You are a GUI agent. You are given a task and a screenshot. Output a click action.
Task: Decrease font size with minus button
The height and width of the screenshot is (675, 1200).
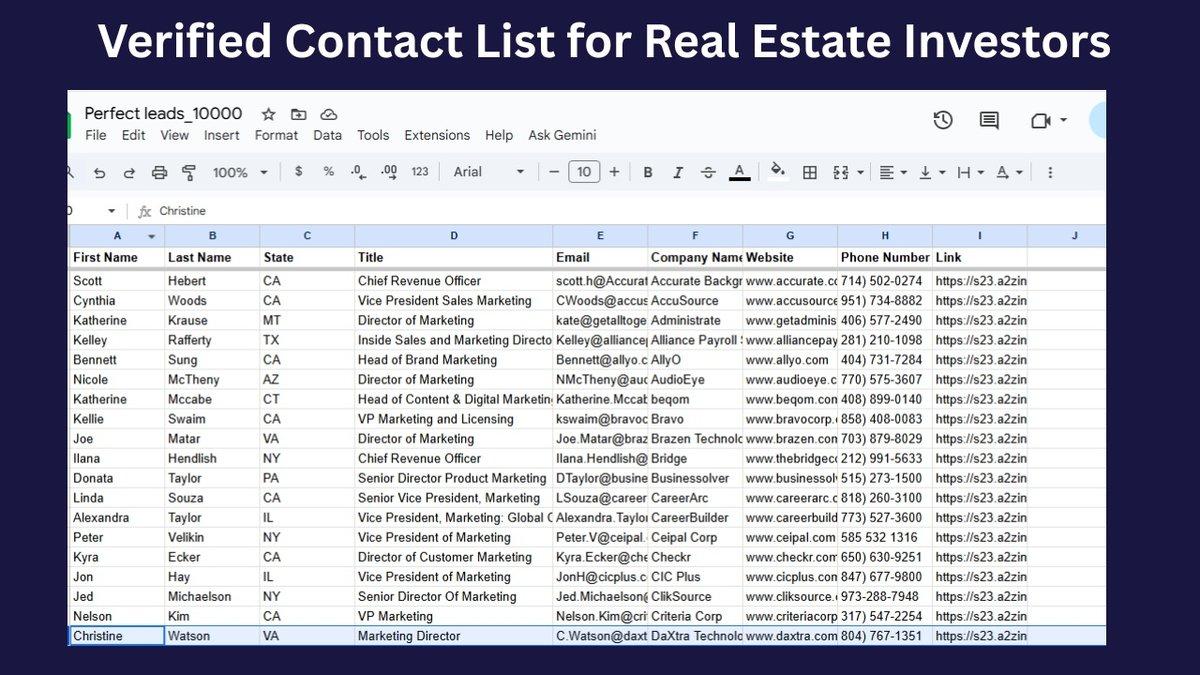coord(554,172)
